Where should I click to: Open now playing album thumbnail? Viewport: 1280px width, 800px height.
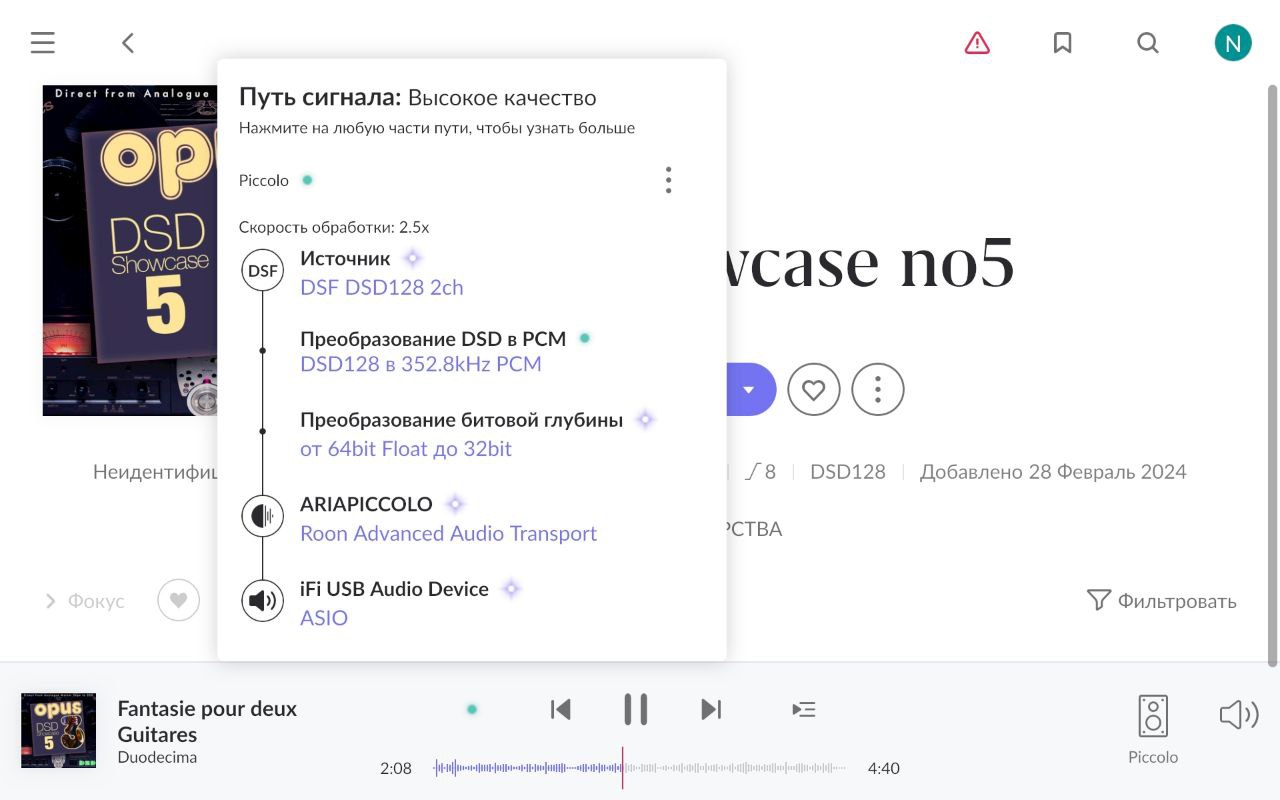point(59,730)
